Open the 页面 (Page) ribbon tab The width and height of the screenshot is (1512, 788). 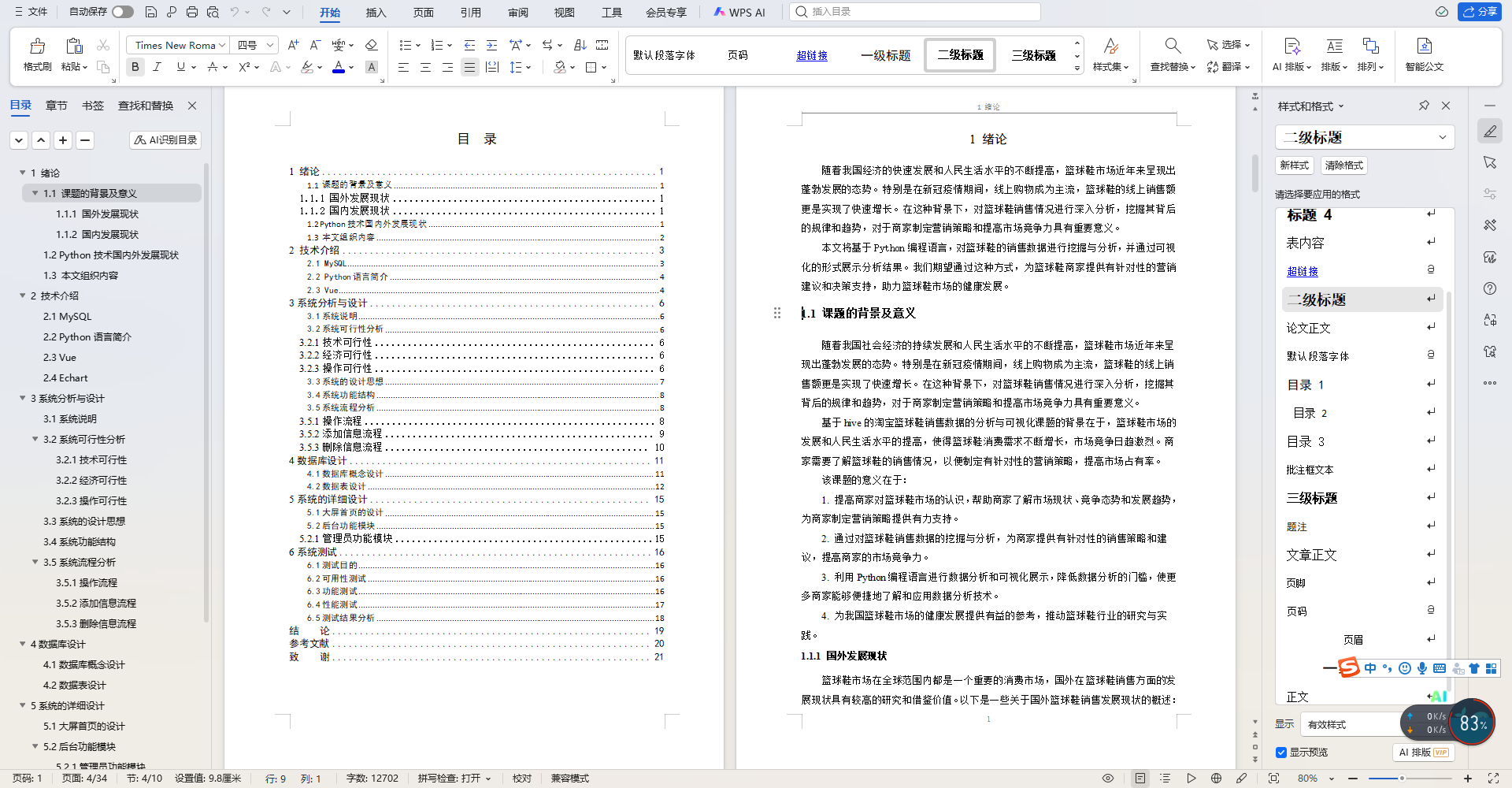[424, 12]
